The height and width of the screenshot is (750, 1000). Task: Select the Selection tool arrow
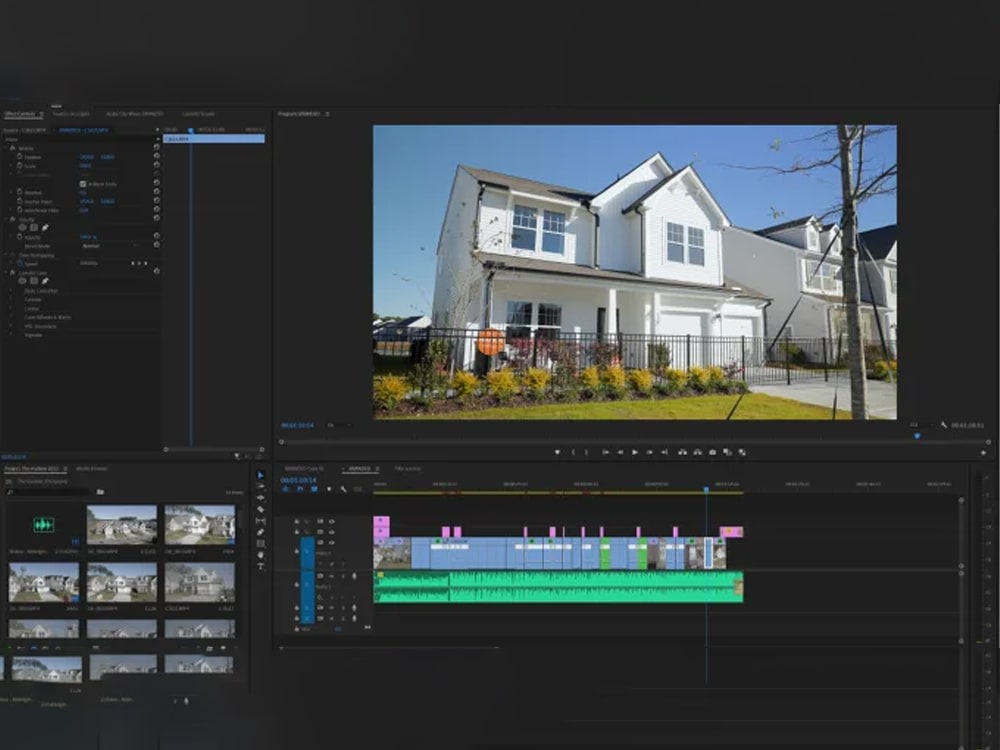(260, 475)
